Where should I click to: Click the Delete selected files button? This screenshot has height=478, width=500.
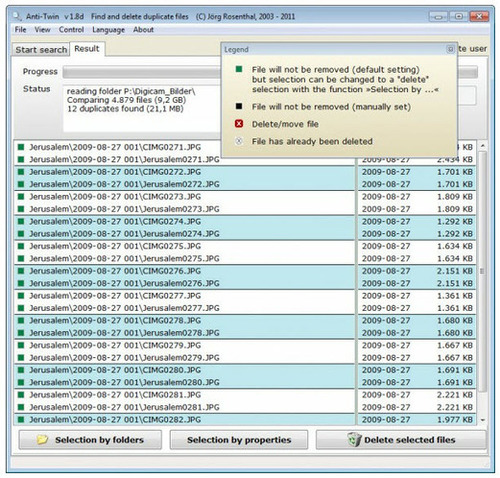(x=401, y=440)
